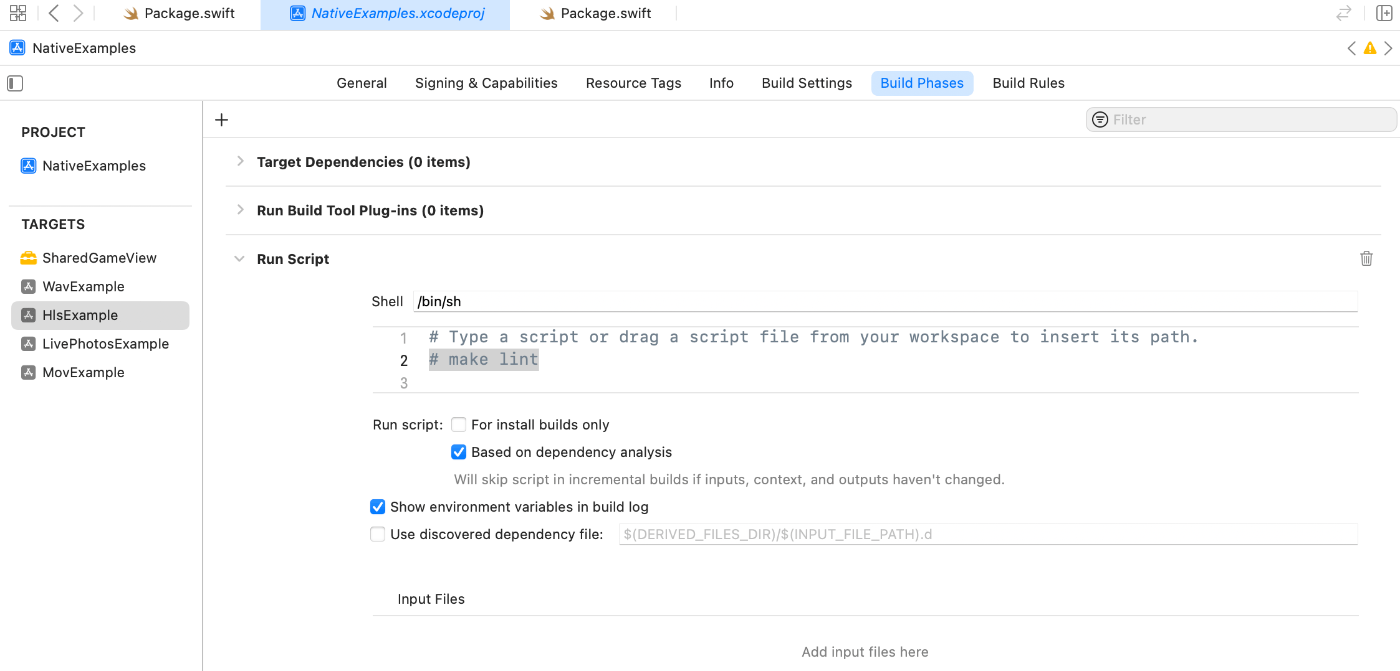Expand Target Dependencies section
The image size is (1400, 671).
pos(240,161)
